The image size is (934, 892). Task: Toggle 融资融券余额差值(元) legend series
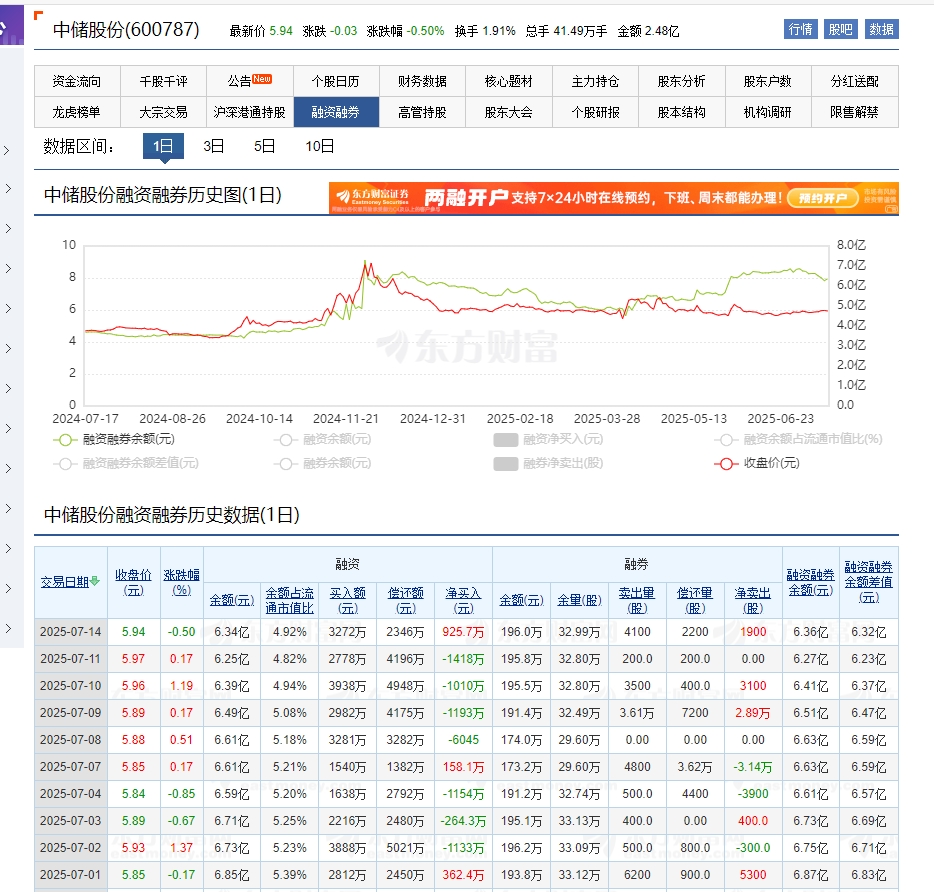point(126,464)
